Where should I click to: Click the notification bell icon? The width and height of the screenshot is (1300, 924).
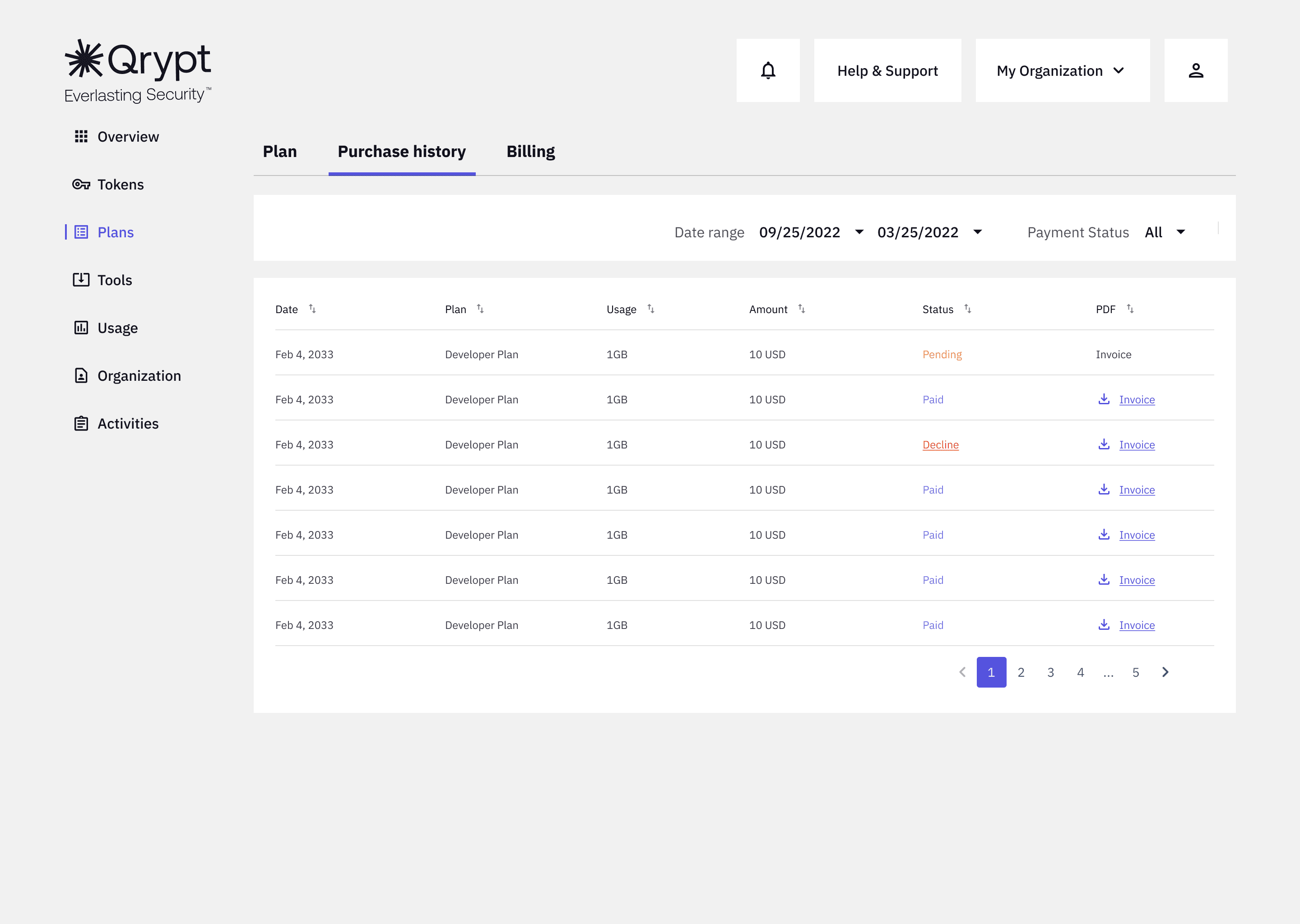pyautogui.click(x=768, y=70)
